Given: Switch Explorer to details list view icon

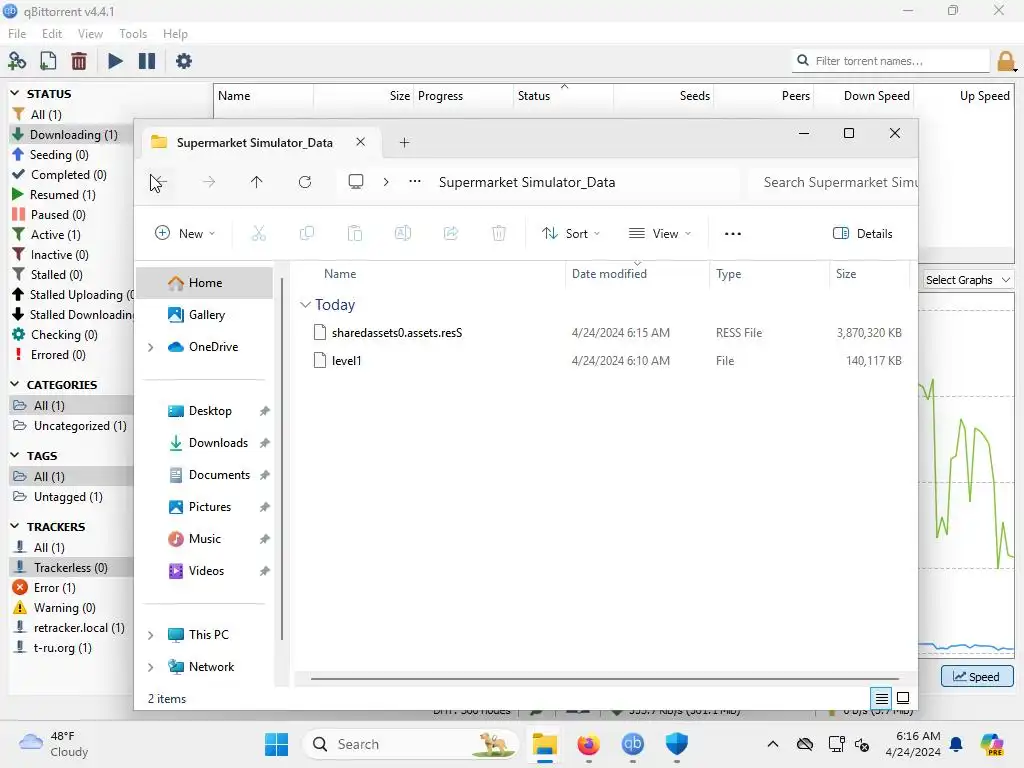Looking at the screenshot, I should coord(882,698).
